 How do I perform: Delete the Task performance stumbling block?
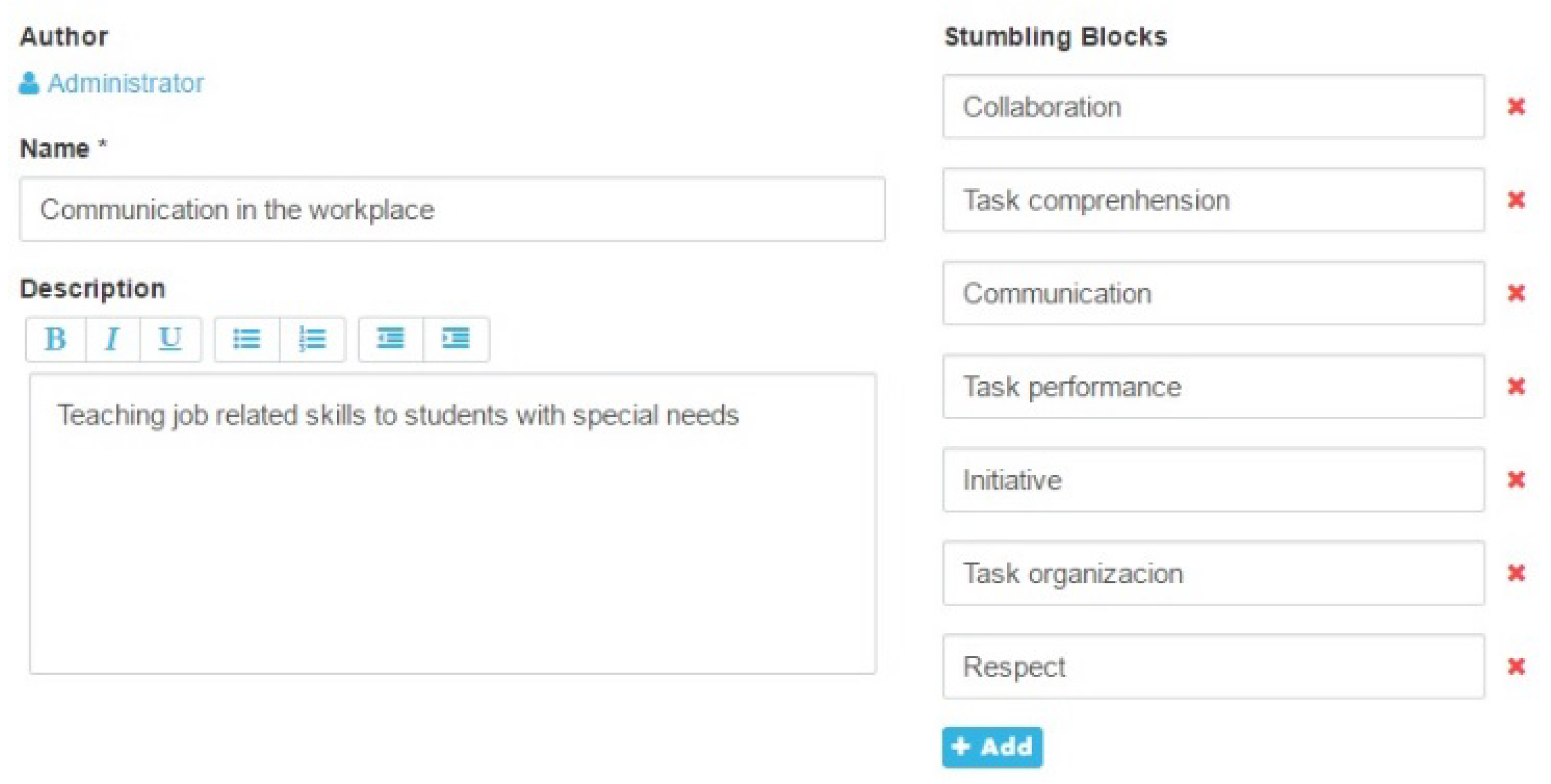(x=1516, y=387)
